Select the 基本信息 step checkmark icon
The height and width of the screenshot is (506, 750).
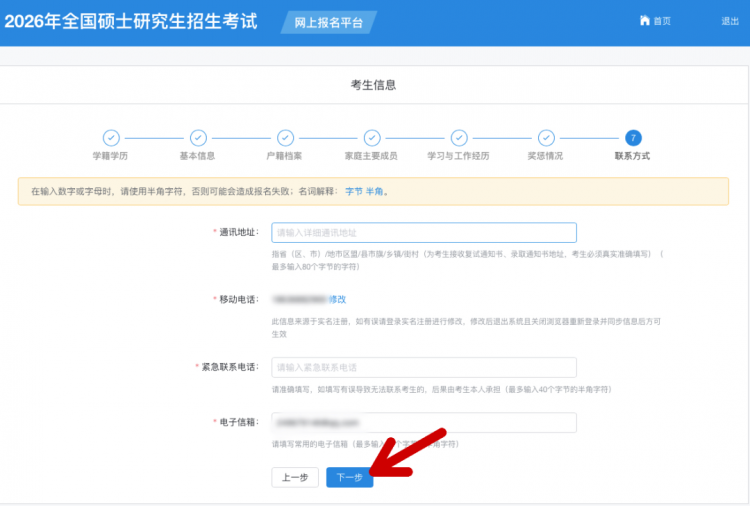[198, 138]
